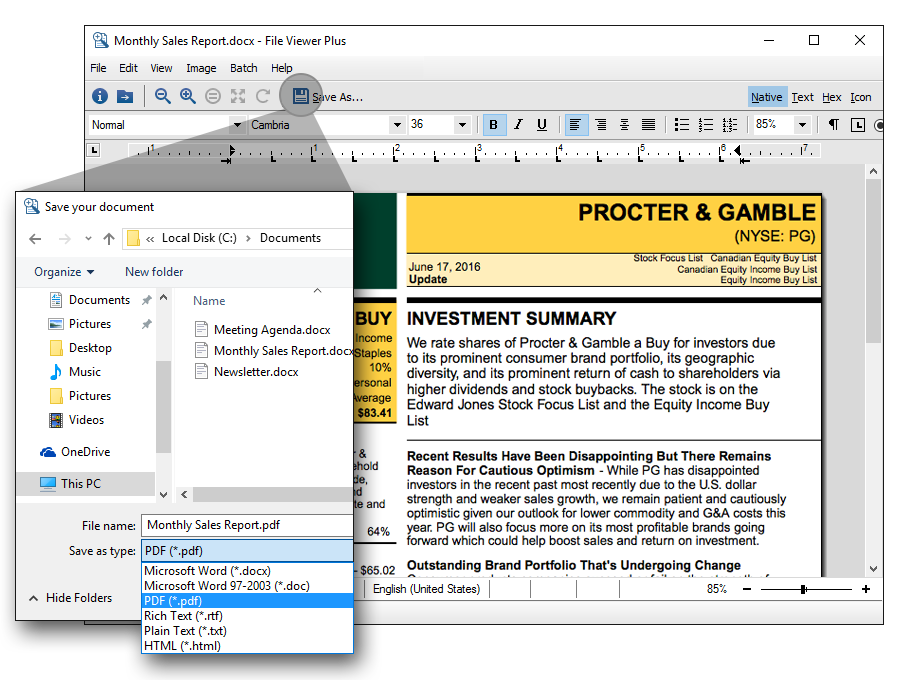Image resolution: width=908 pixels, height=680 pixels.
Task: Open the Save as type combo box
Action: [247, 551]
